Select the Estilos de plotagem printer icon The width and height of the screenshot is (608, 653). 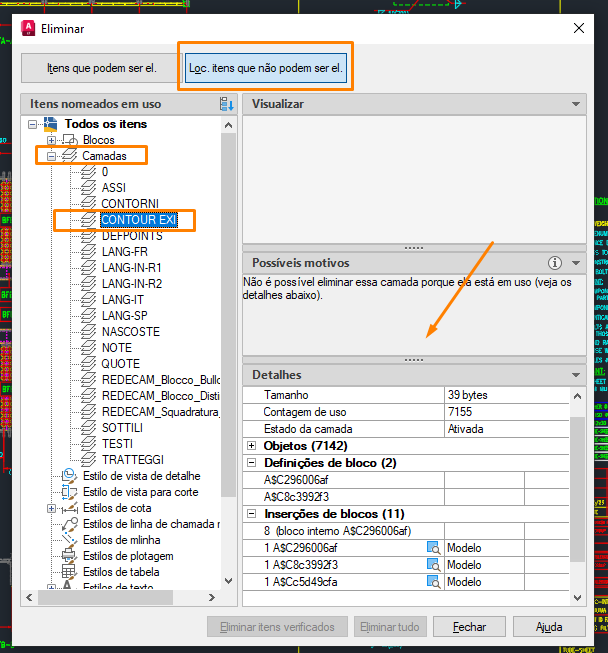[69, 556]
